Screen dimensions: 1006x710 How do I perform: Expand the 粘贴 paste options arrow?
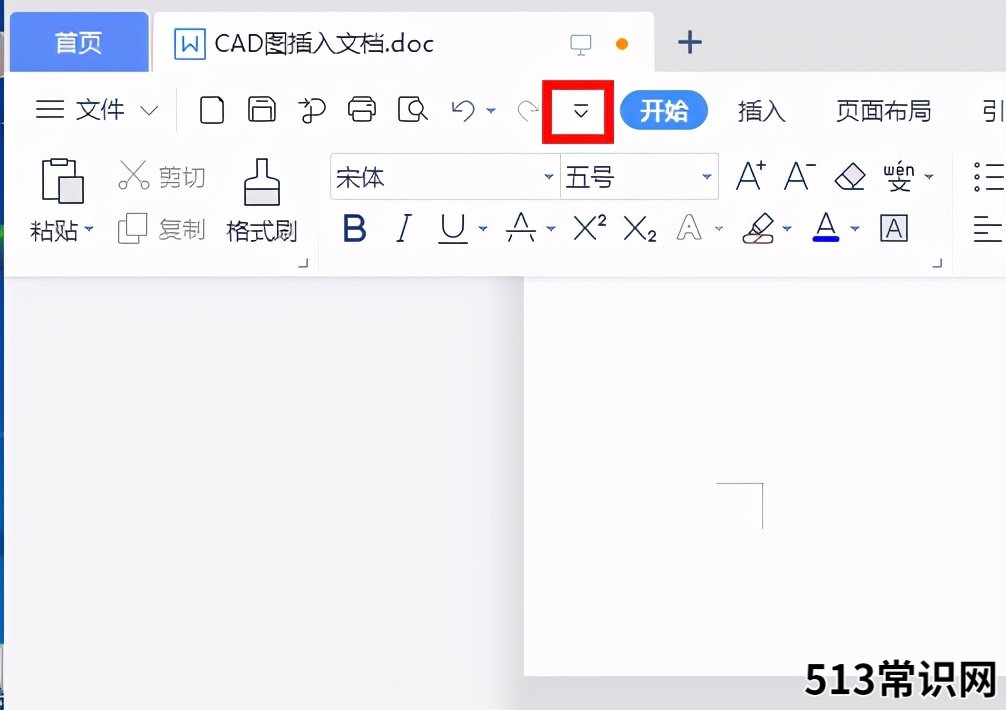[89, 229]
